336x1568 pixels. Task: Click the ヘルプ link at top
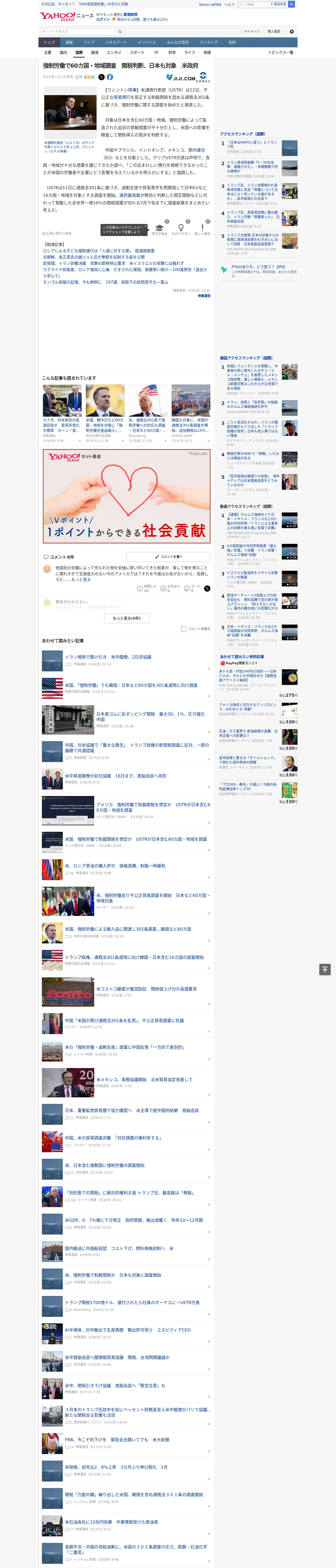pos(229,4)
